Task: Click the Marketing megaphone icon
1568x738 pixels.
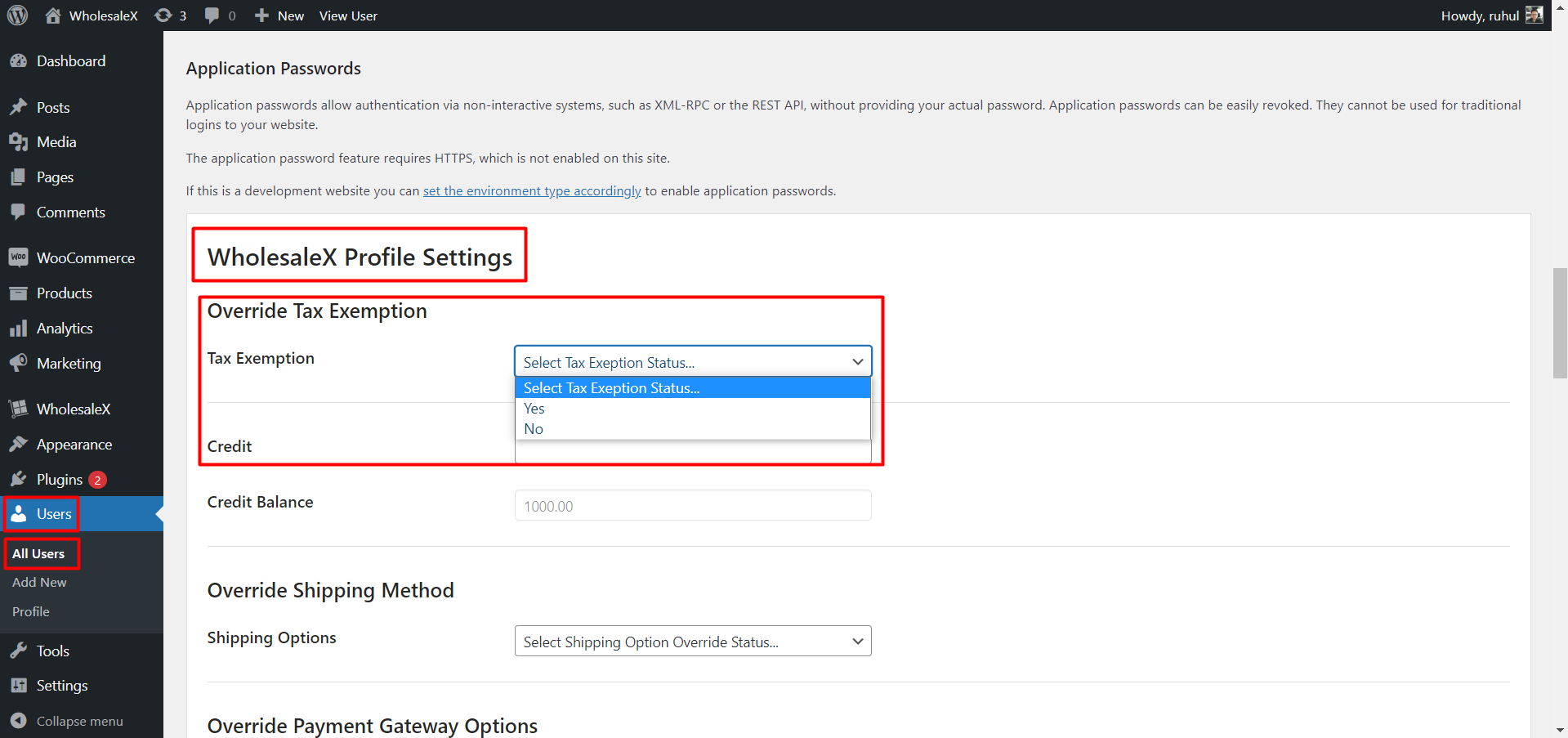Action: [x=20, y=363]
